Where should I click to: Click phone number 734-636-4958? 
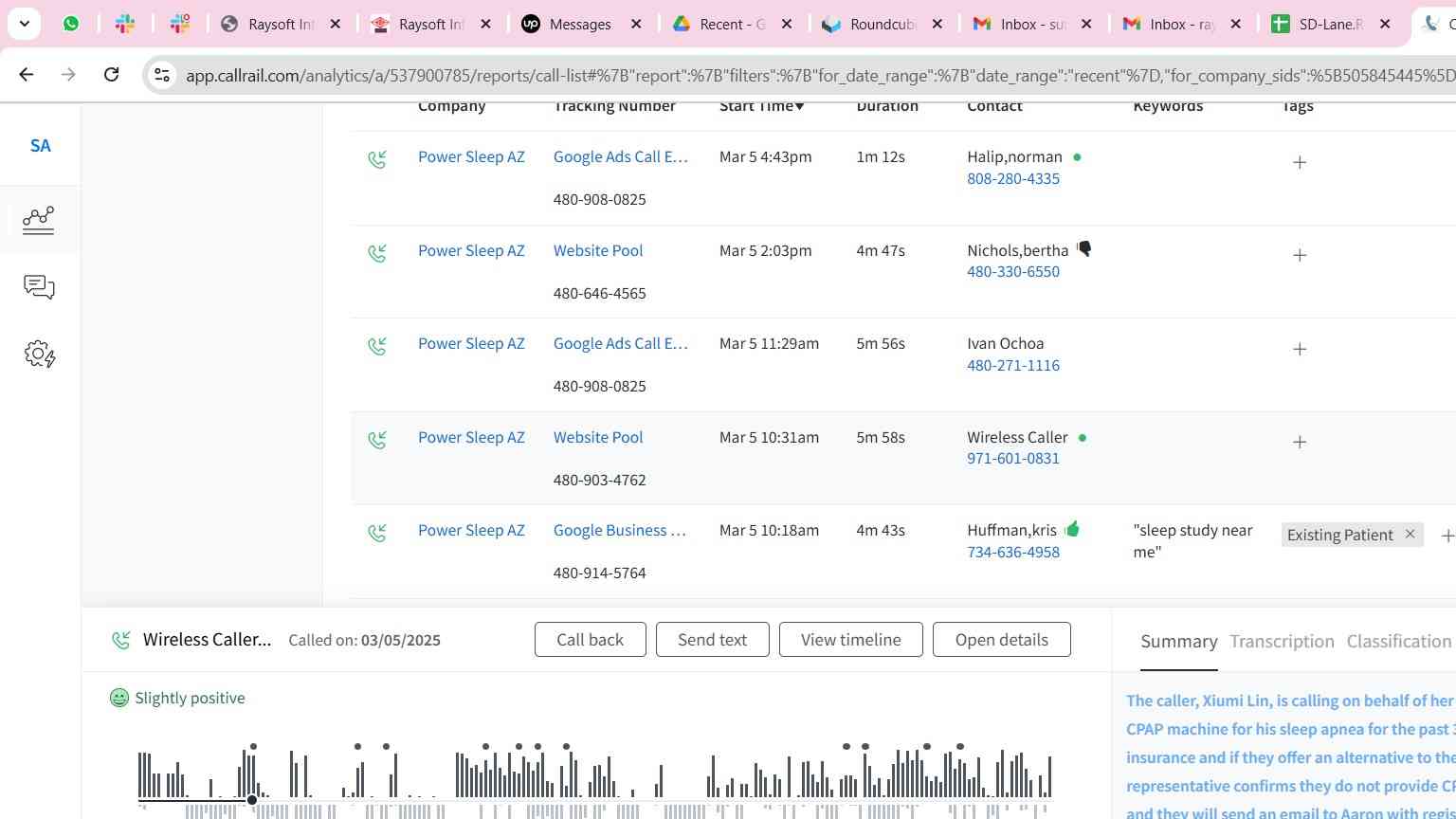coord(1013,552)
